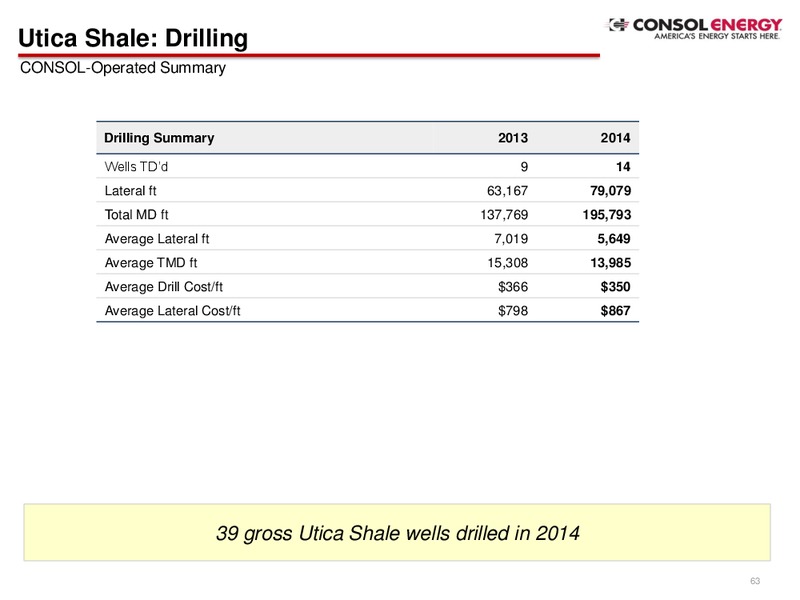
Task: Click the value 79,079
Action: (611, 191)
